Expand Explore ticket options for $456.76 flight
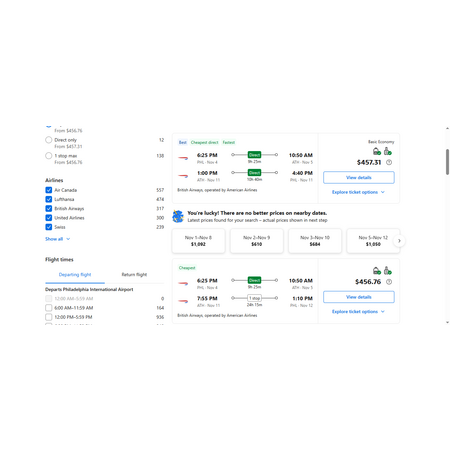 pos(358,312)
